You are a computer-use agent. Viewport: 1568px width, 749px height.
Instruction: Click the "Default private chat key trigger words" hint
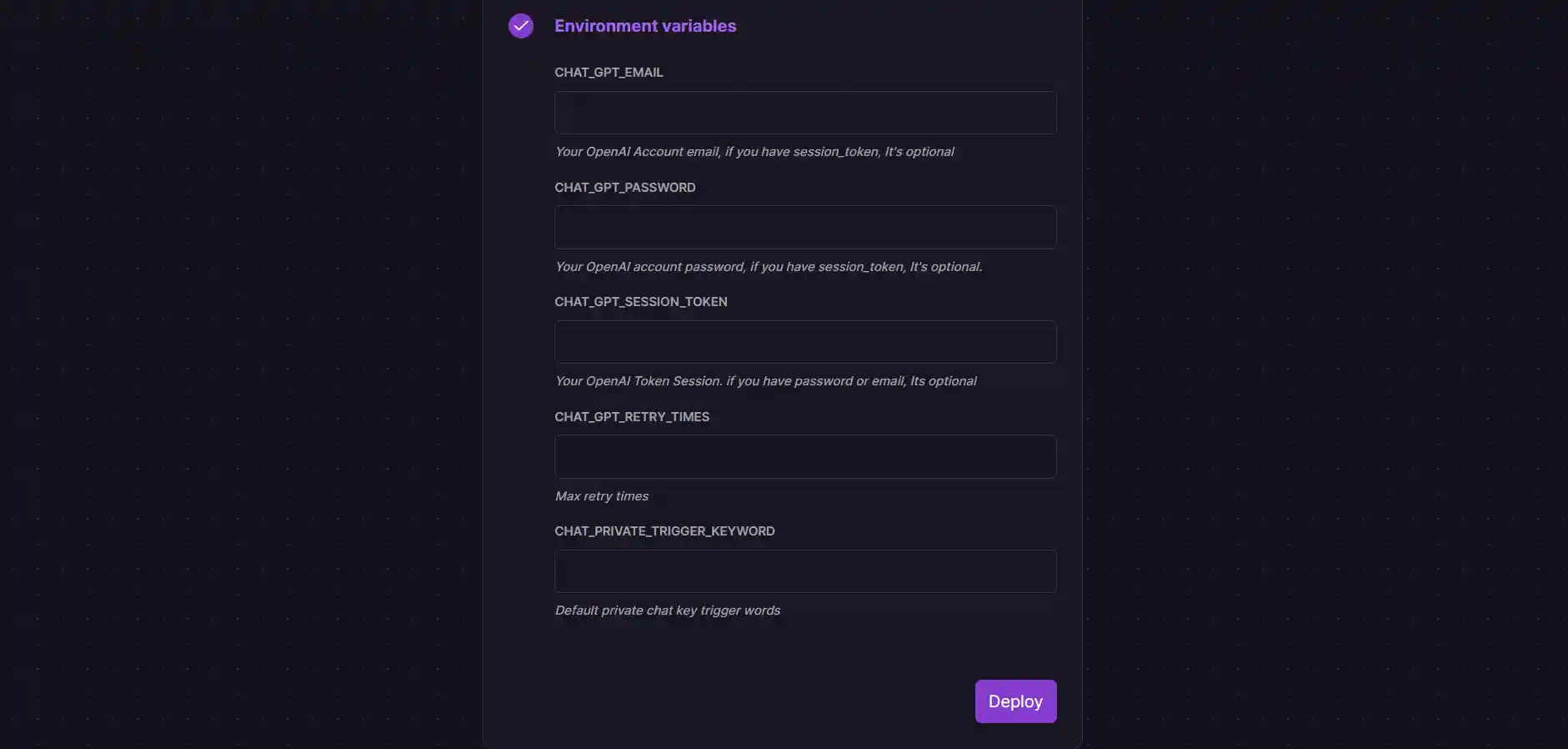(x=668, y=611)
